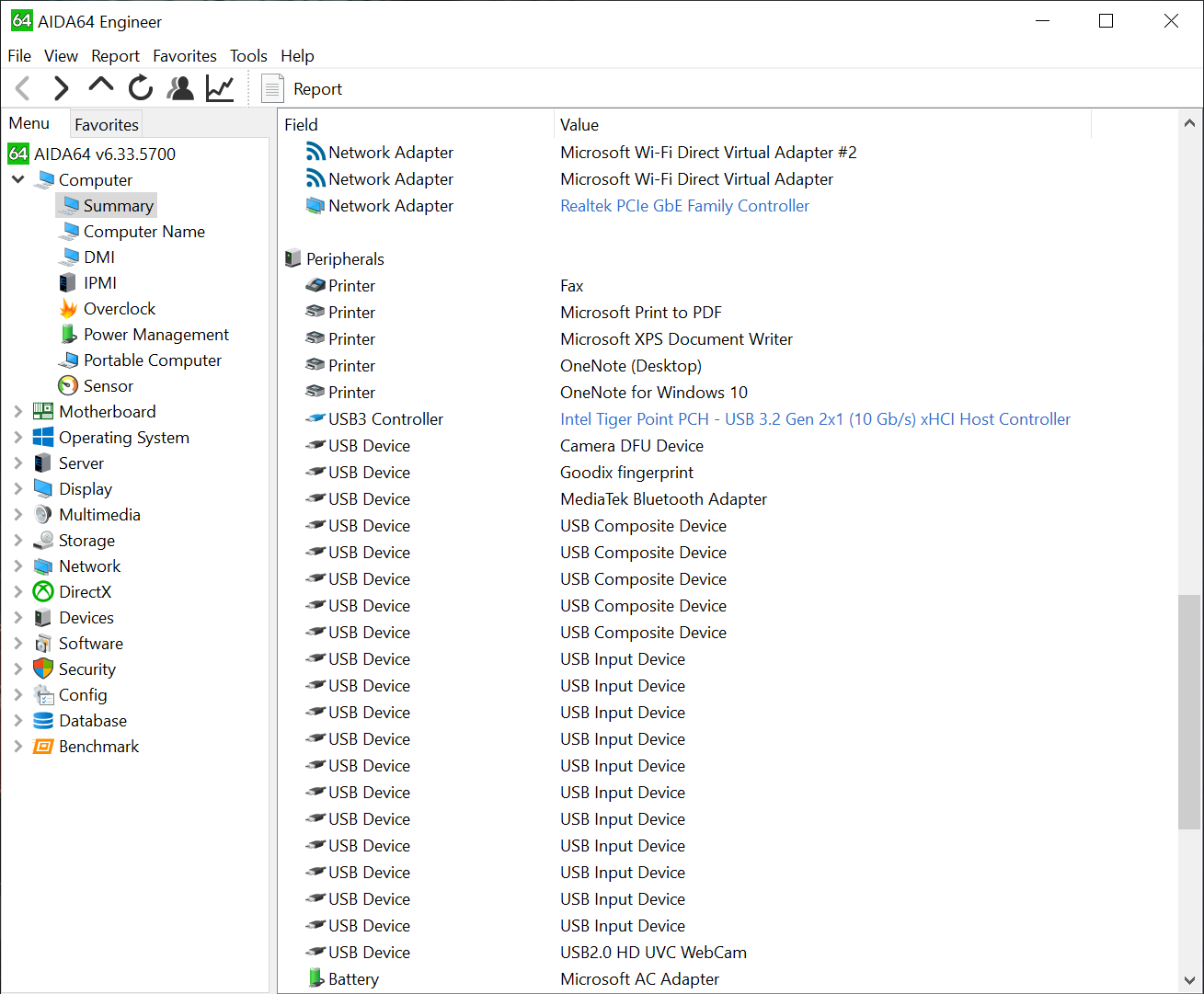Screen dimensions: 1204x994
Task: Open the Help menu
Action: point(297,56)
